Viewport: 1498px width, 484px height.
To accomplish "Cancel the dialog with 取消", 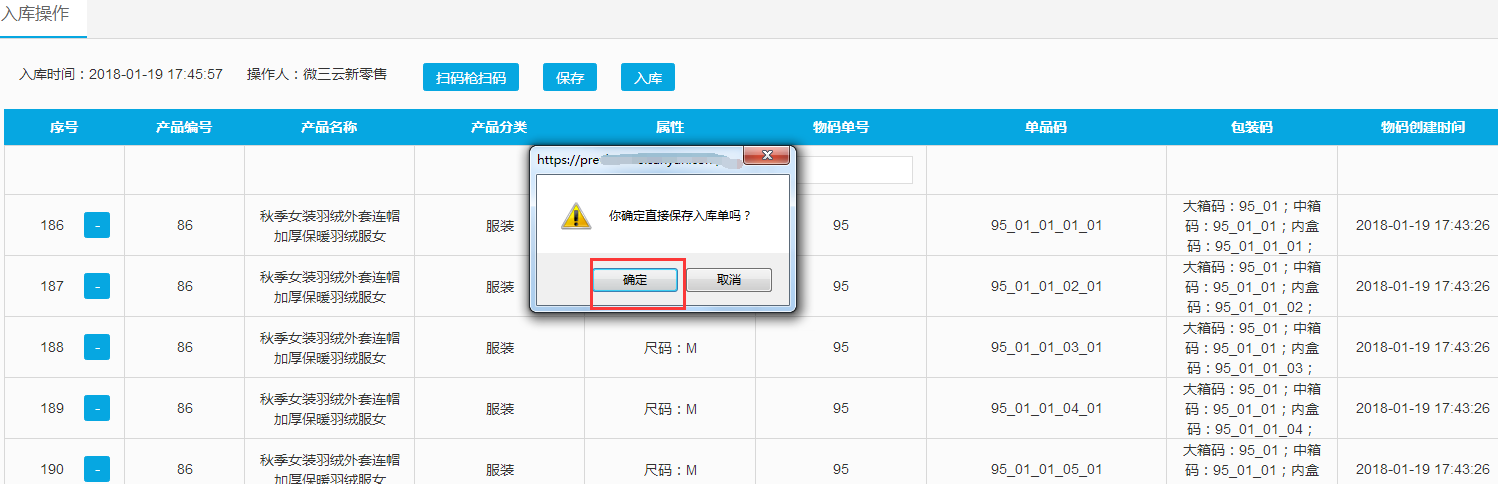I will coord(729,280).
